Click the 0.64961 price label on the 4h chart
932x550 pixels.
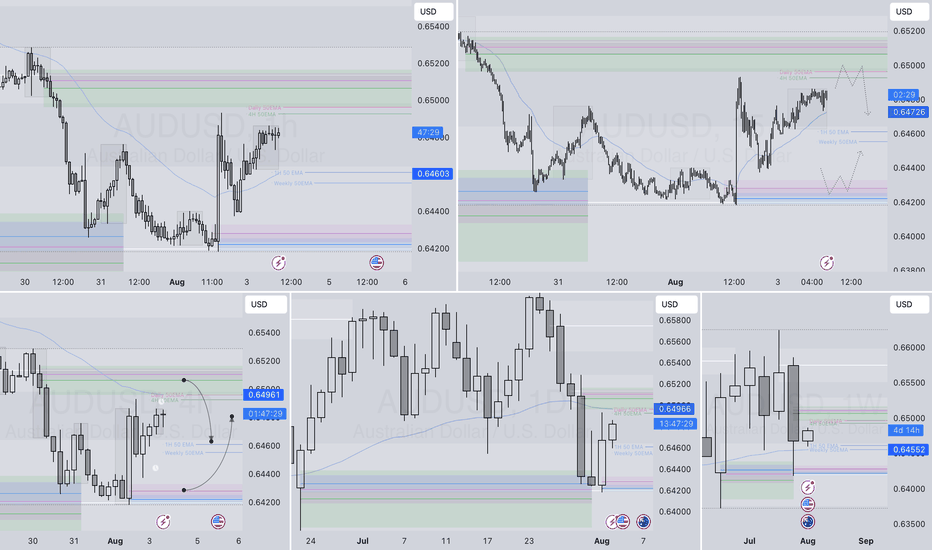263,394
